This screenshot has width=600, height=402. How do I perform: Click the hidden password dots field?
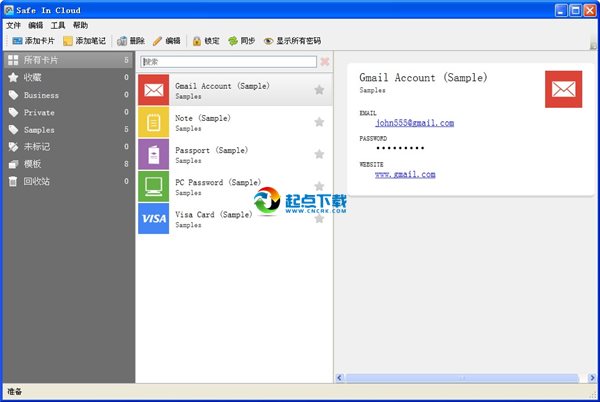[x=400, y=148]
